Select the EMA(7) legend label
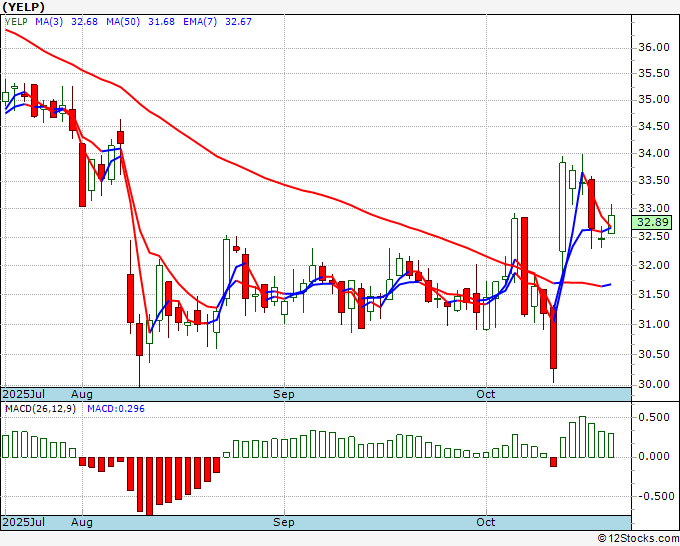680x546 pixels. pyautogui.click(x=200, y=22)
